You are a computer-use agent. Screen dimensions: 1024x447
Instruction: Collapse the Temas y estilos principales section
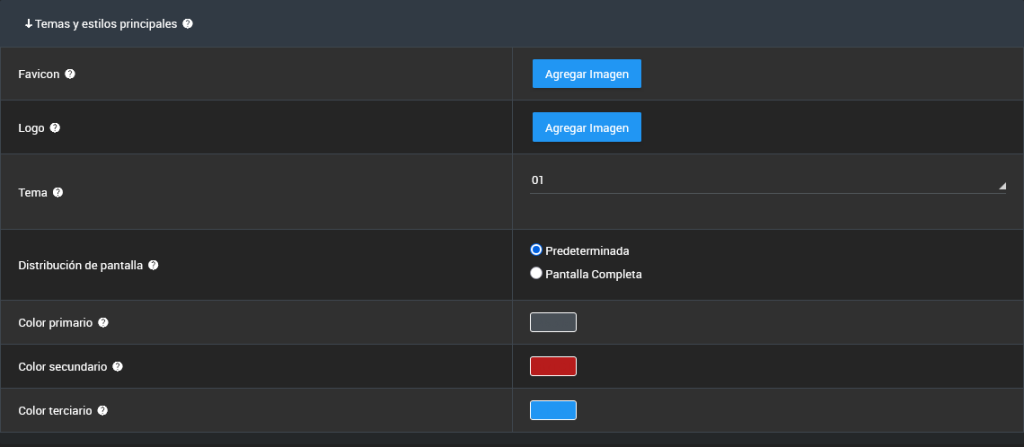click(100, 23)
